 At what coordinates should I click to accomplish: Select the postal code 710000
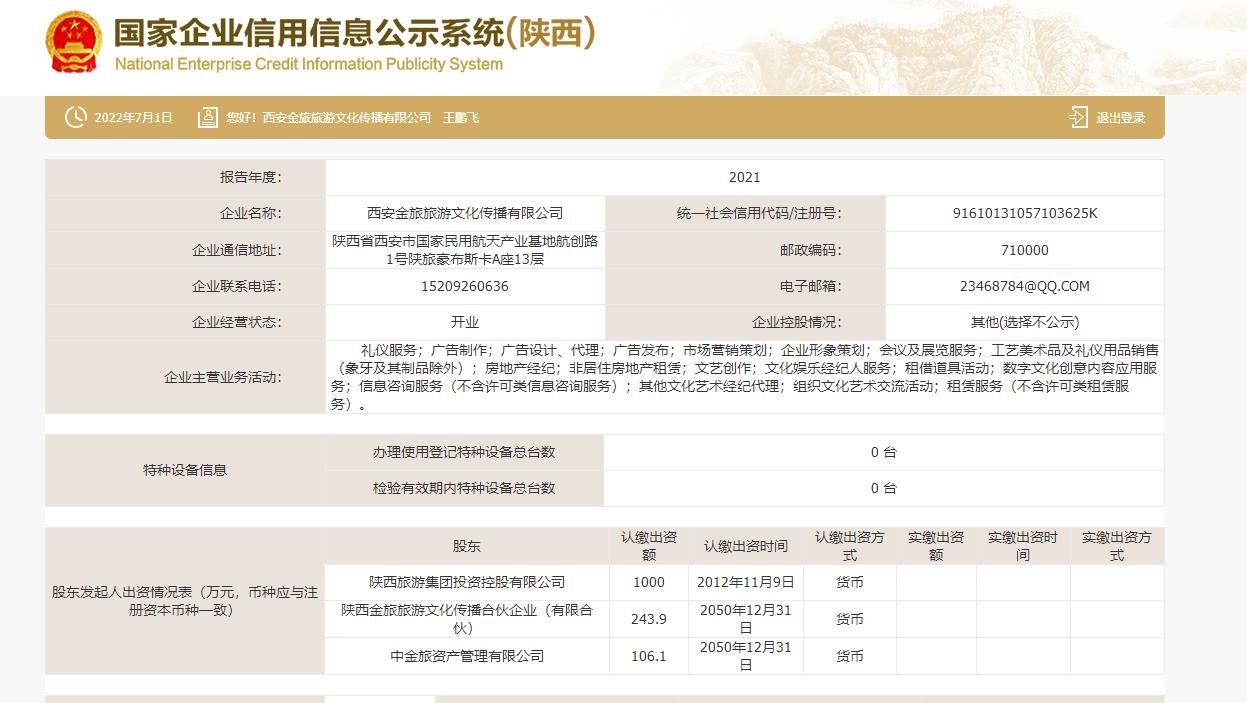click(1025, 250)
